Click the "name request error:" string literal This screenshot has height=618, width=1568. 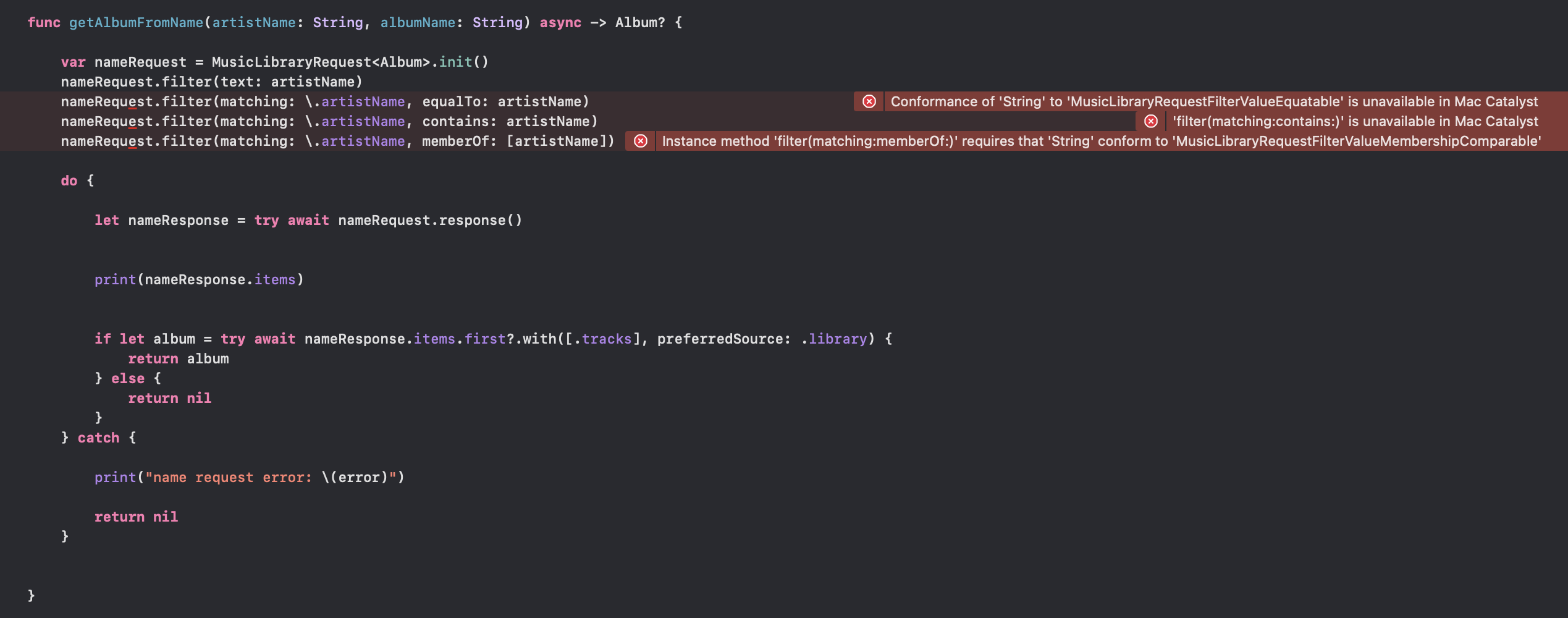click(229, 477)
